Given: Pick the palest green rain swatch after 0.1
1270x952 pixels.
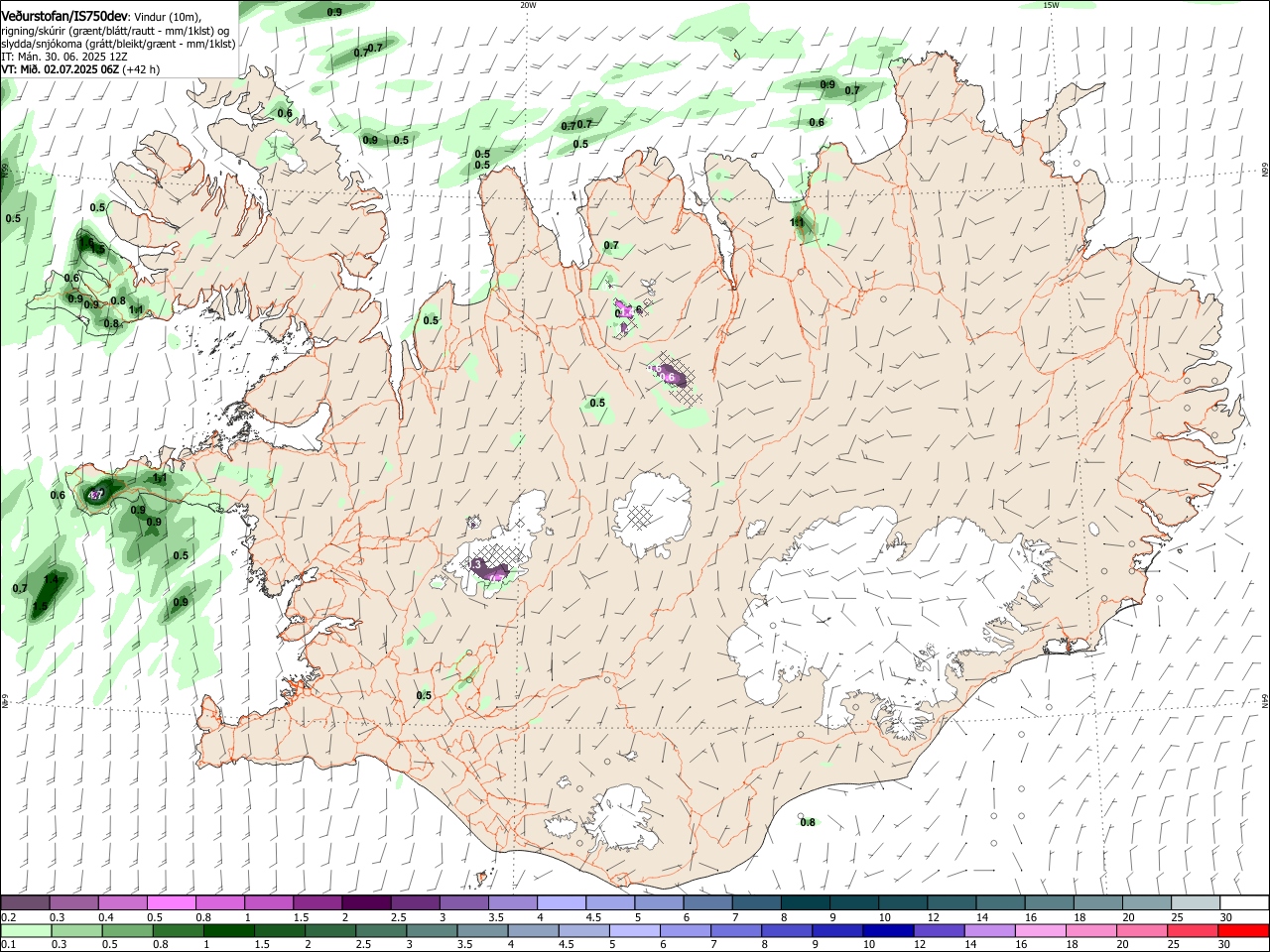Looking at the screenshot, I should point(26,931).
